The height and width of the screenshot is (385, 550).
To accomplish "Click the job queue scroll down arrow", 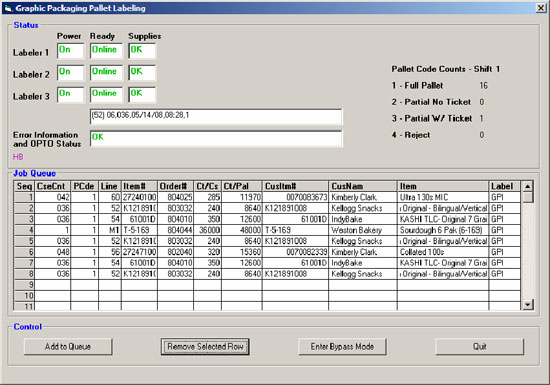I will pos(527,304).
